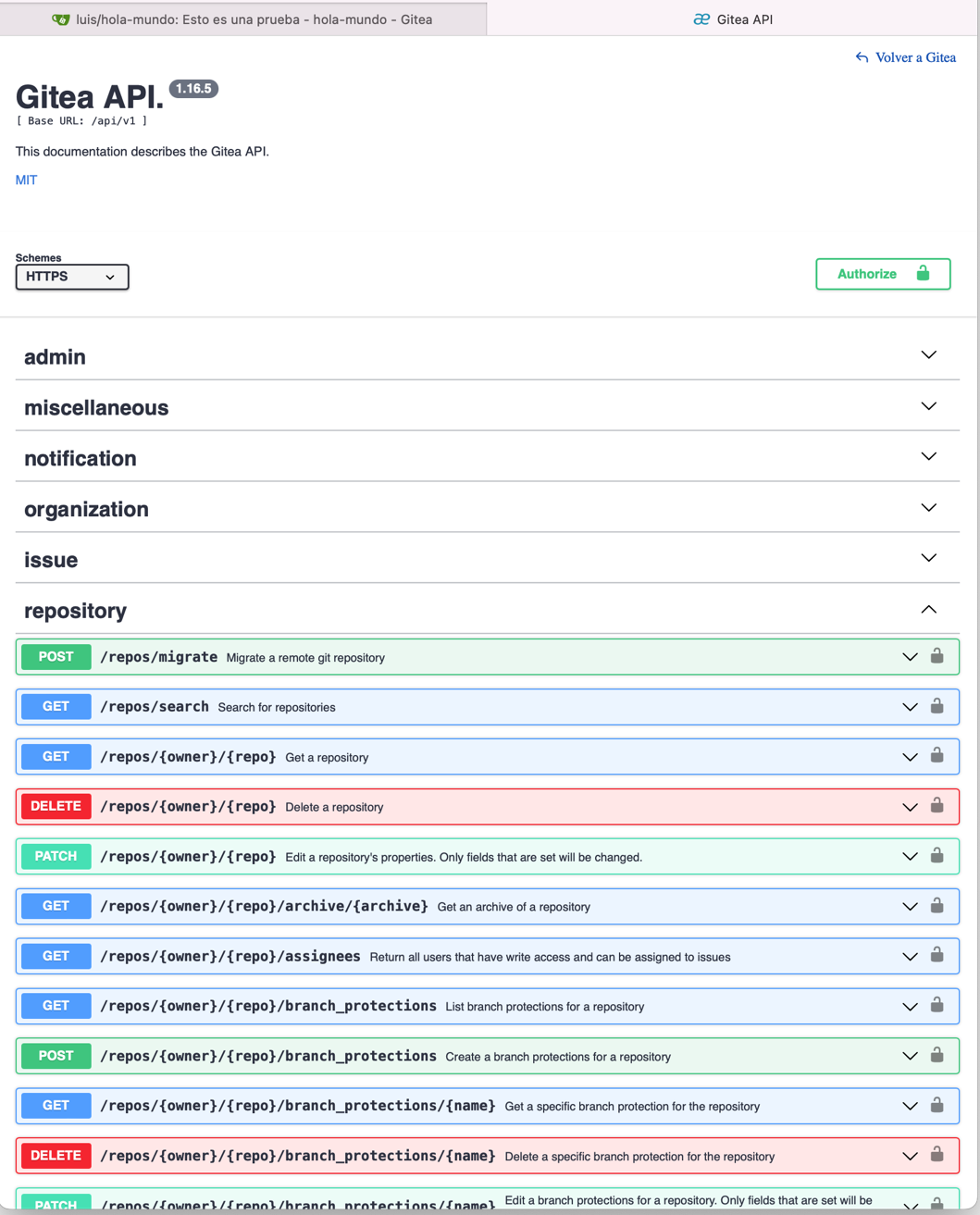Click lock icon on Delete a repository row
Screen dimensions: 980x1215
tap(937, 806)
